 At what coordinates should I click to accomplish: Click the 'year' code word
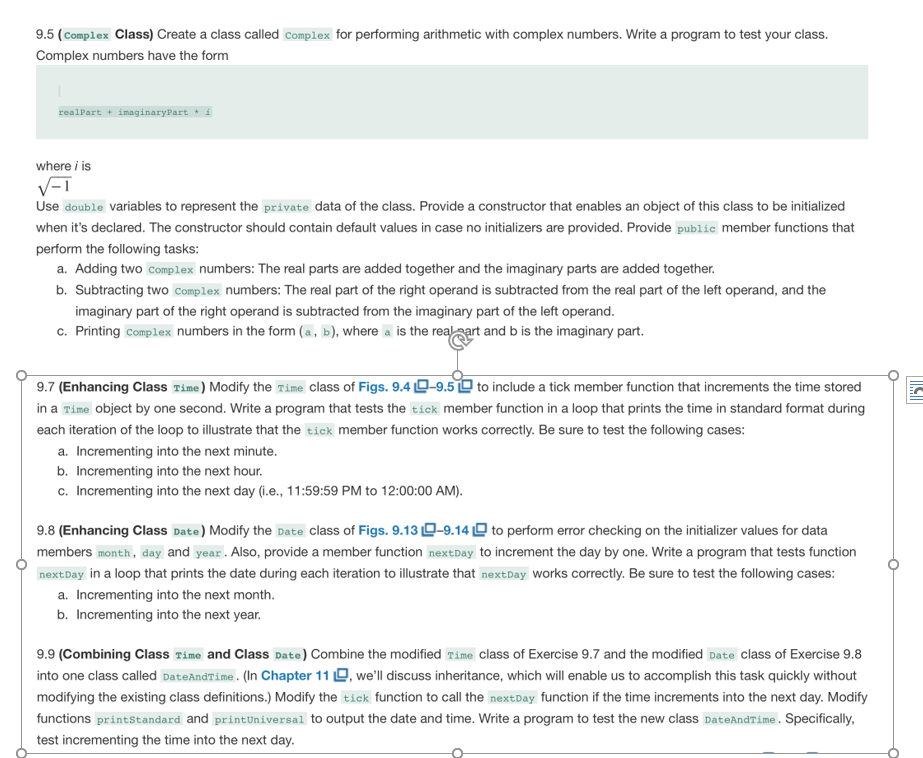(x=208, y=553)
